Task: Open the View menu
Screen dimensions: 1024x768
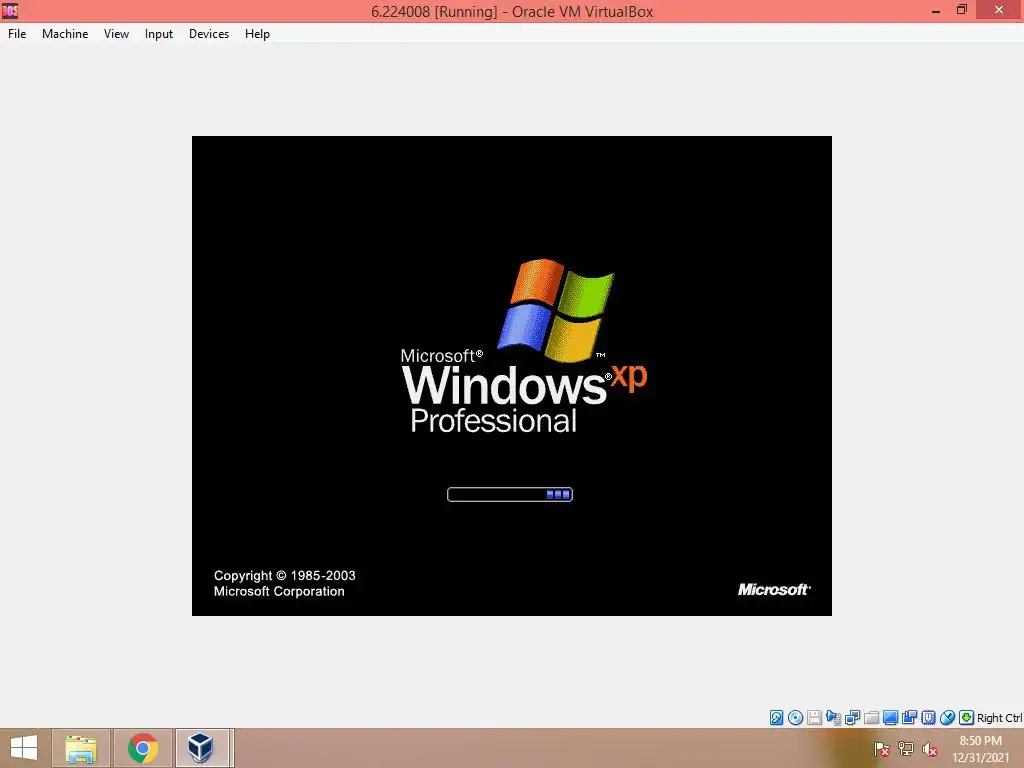Action: [116, 34]
